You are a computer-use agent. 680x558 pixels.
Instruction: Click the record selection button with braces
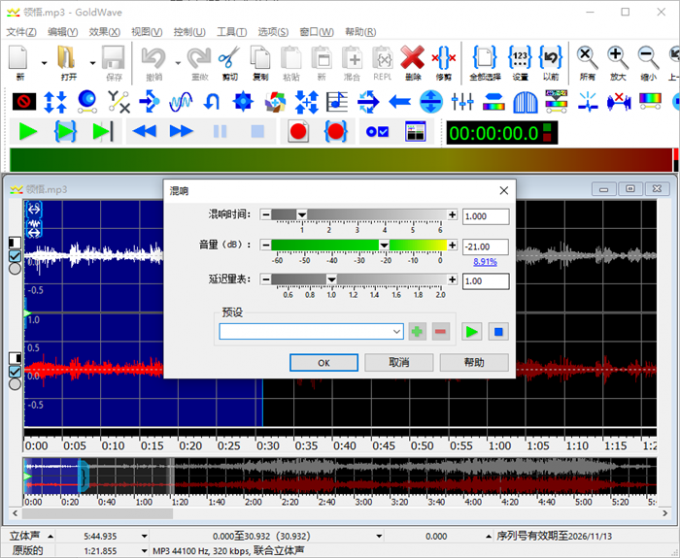[336, 131]
